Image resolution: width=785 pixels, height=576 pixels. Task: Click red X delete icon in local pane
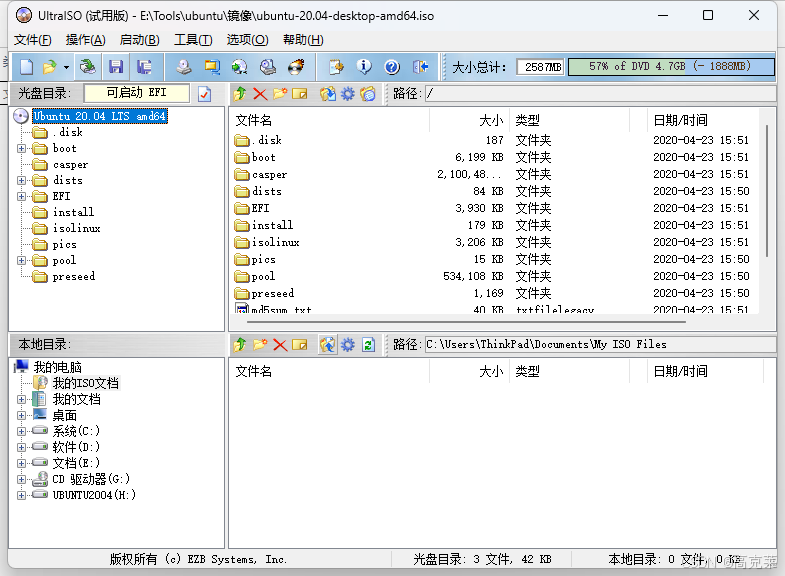tap(280, 344)
